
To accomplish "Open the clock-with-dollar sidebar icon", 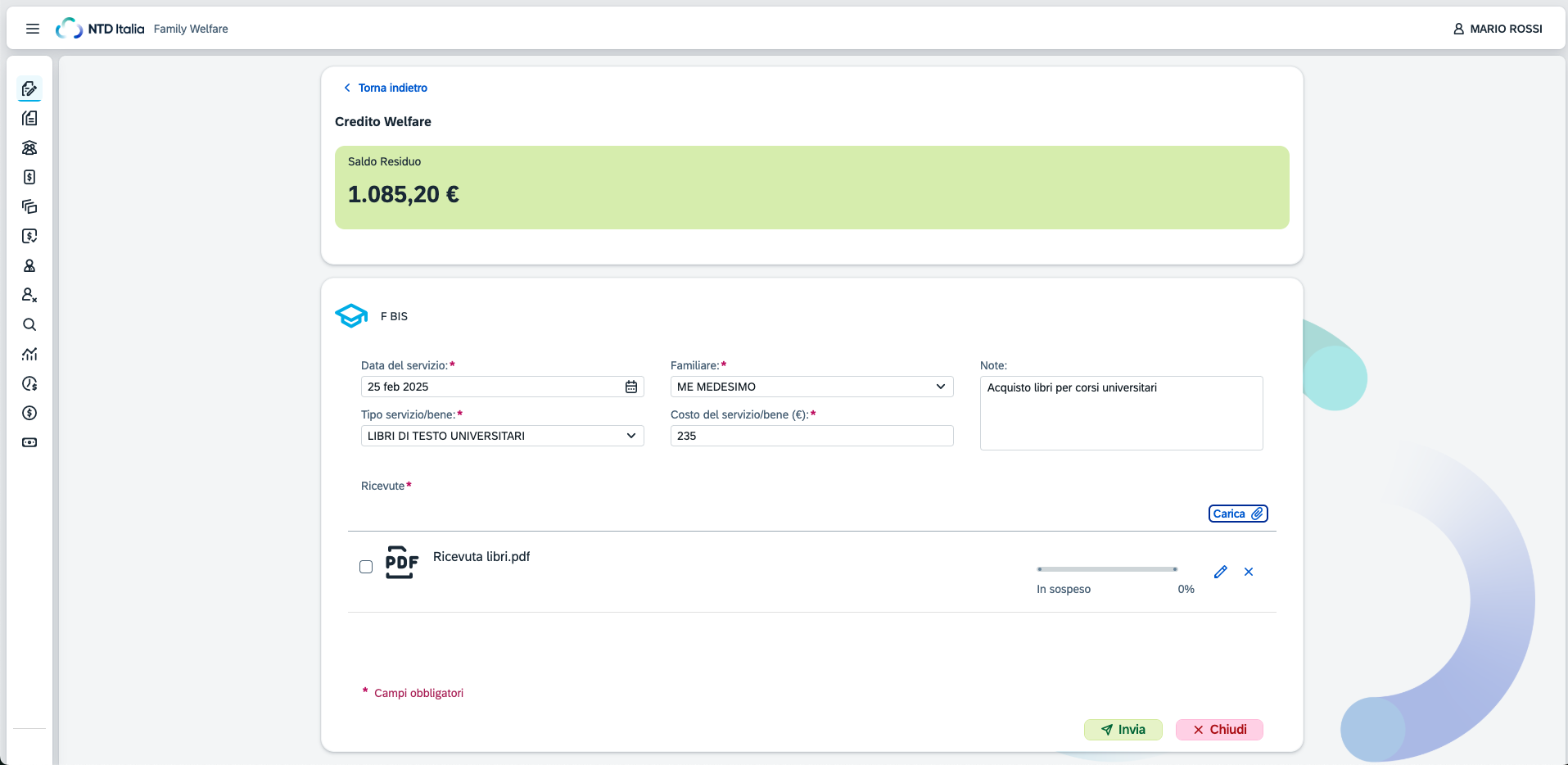I will (x=29, y=383).
